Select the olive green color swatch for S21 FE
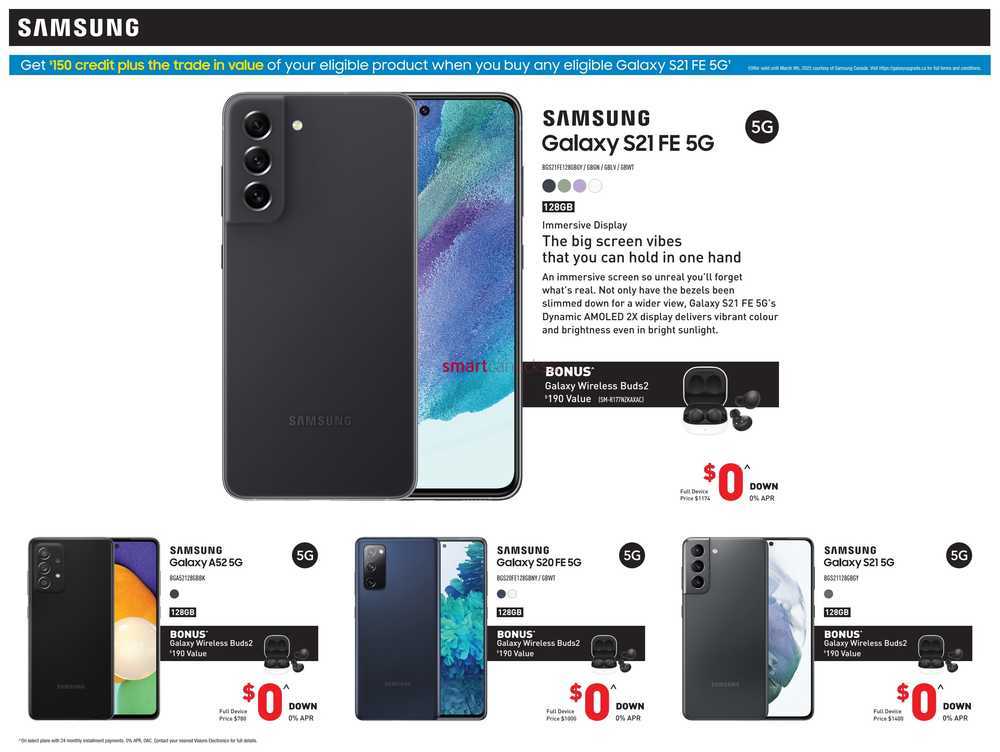Screen dimensions: 1000x752 point(564,186)
